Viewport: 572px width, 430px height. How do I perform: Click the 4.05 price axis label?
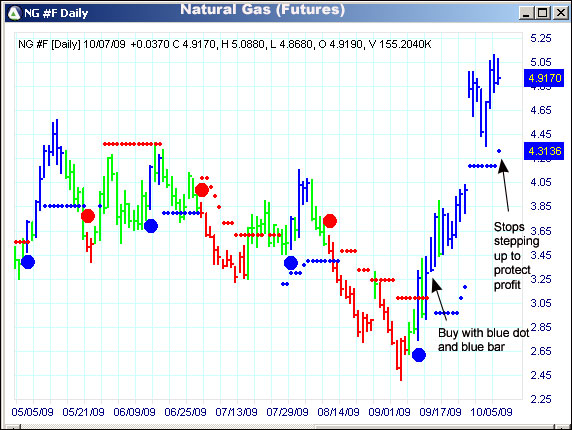pyautogui.click(x=541, y=182)
